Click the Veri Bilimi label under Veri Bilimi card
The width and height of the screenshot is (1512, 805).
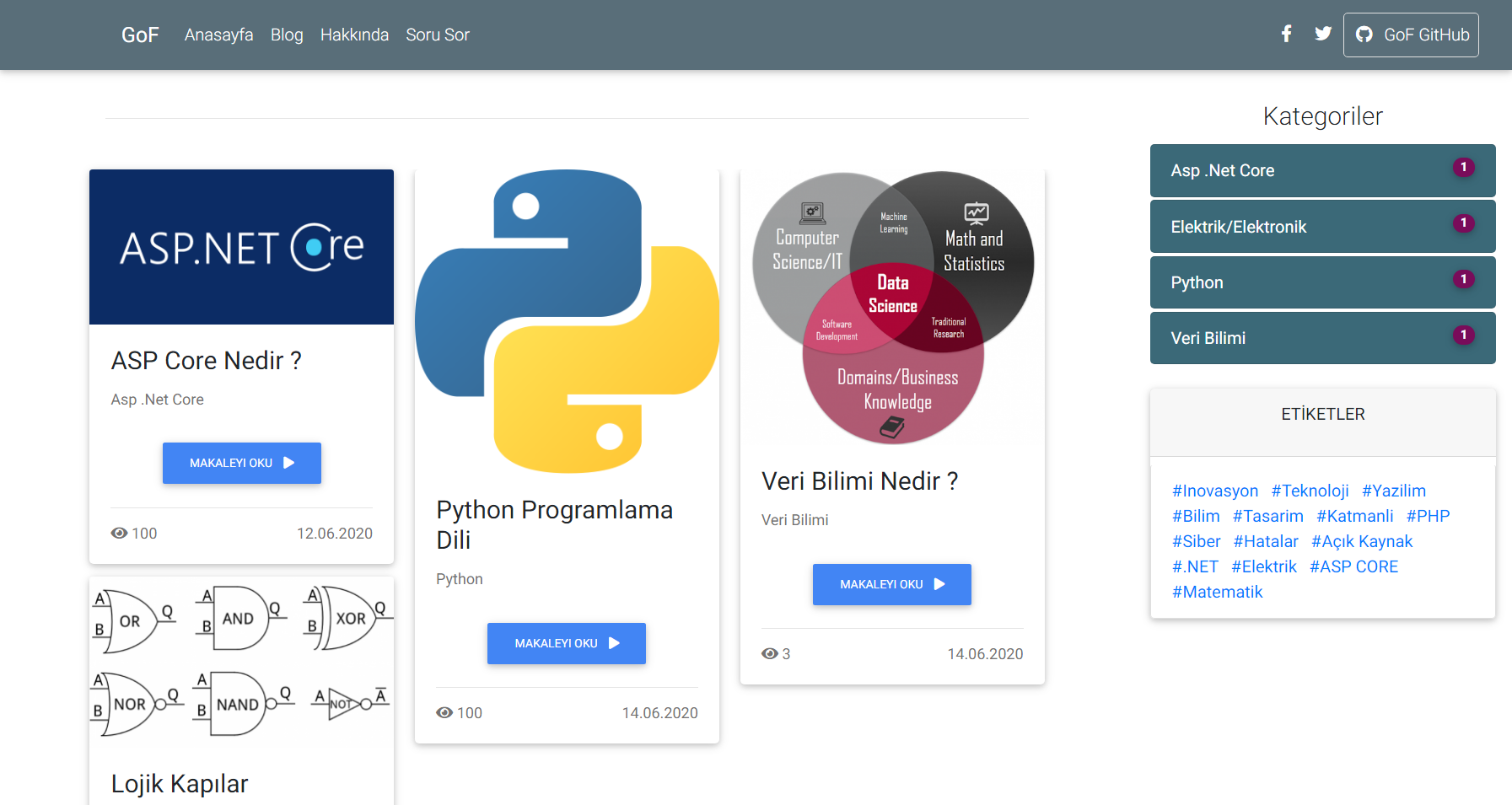(795, 520)
